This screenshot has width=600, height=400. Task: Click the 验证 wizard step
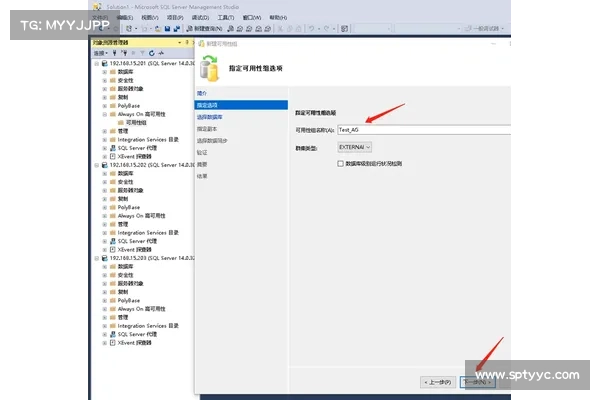point(202,152)
